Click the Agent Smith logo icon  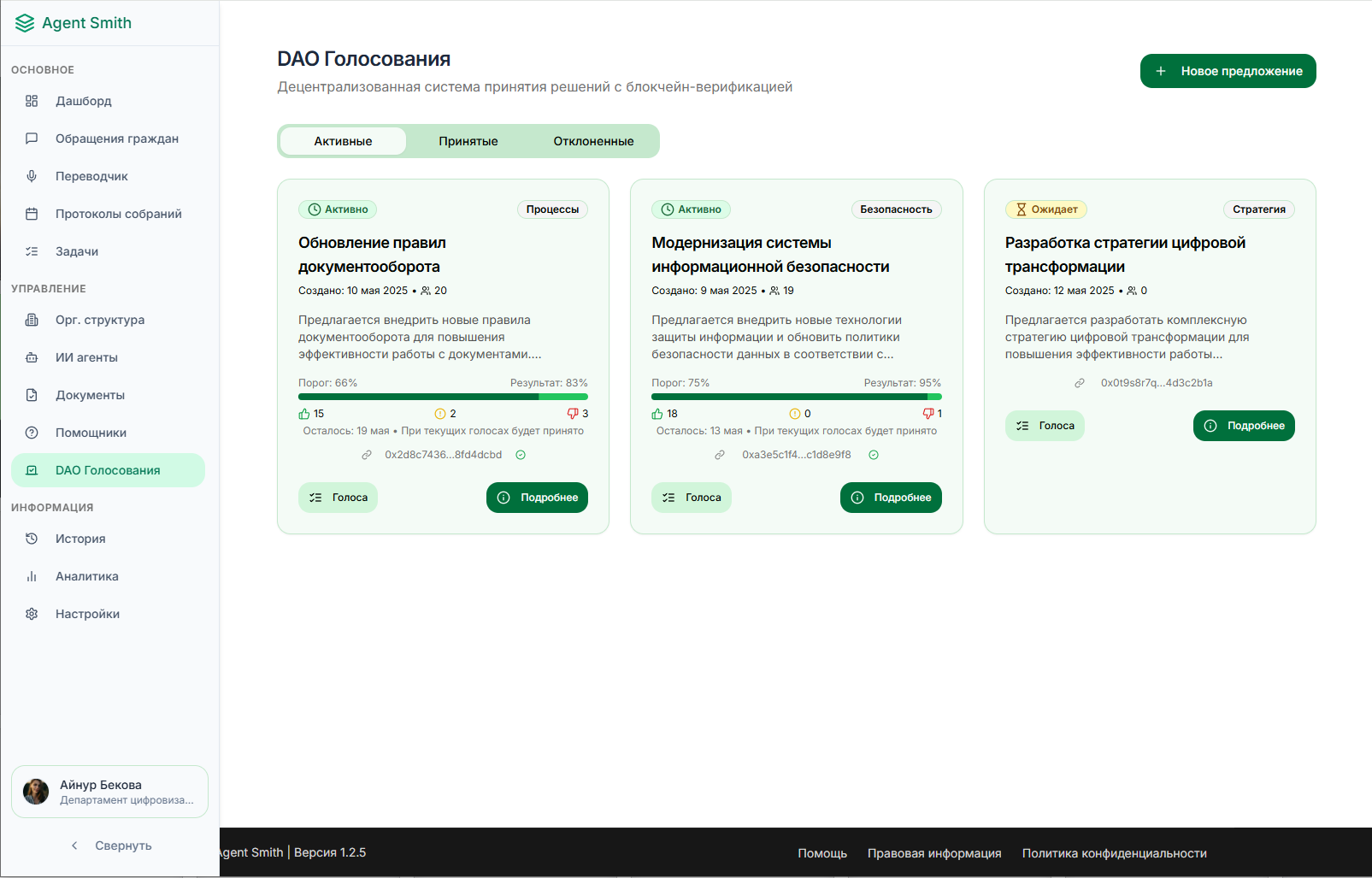pos(25,23)
